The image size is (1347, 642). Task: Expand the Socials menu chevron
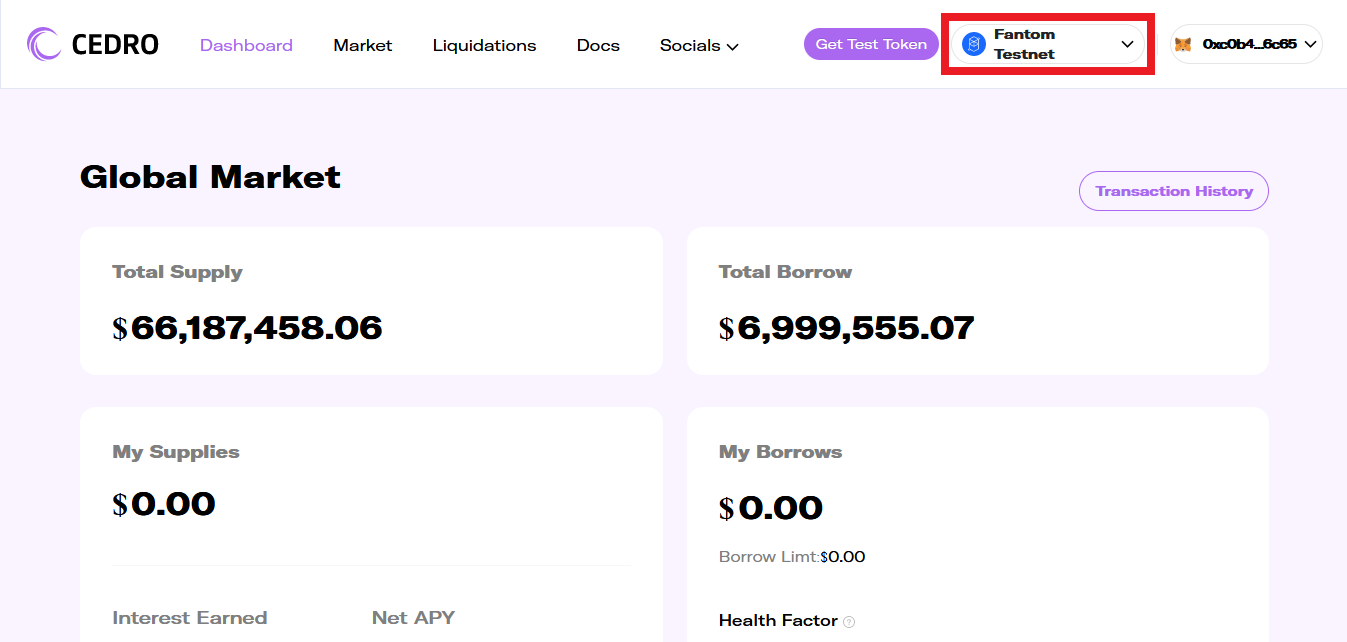[732, 46]
